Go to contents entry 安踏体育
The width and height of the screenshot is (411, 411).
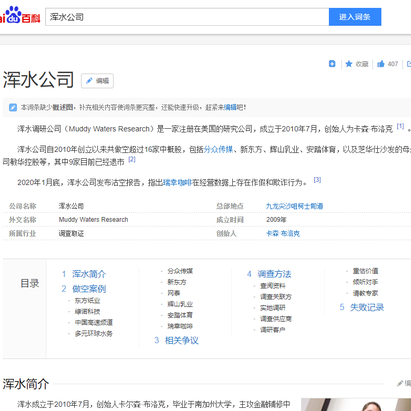(180, 315)
